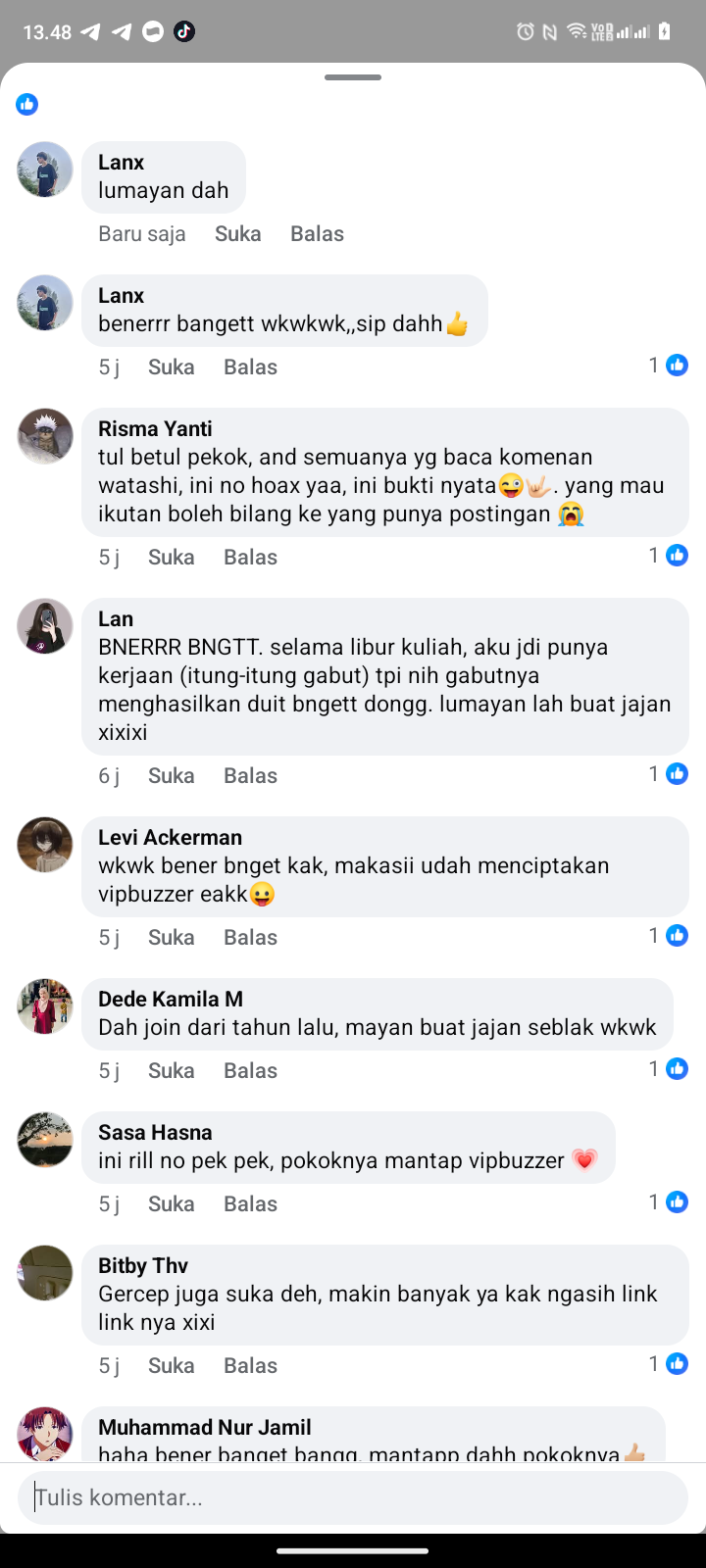Tap the drag handle on the comment sheet

pos(353,77)
